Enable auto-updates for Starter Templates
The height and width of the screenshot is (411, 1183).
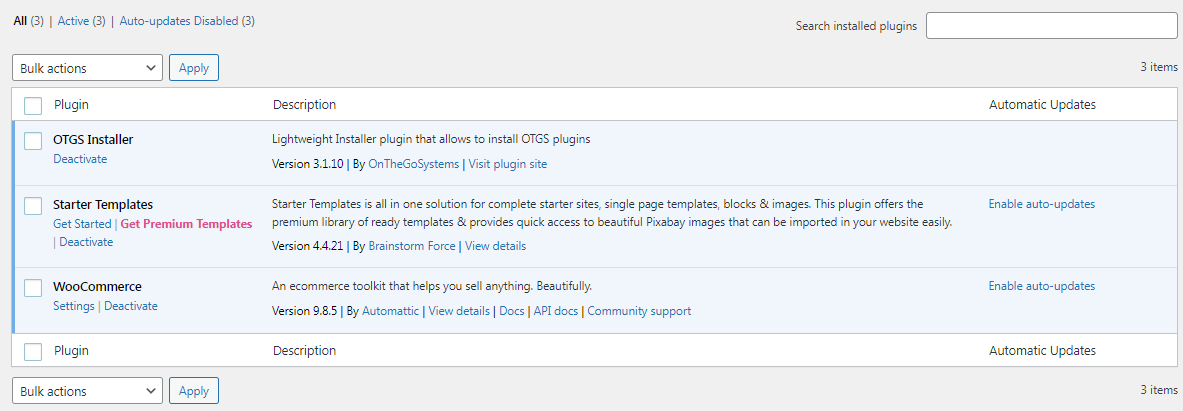tap(1042, 204)
